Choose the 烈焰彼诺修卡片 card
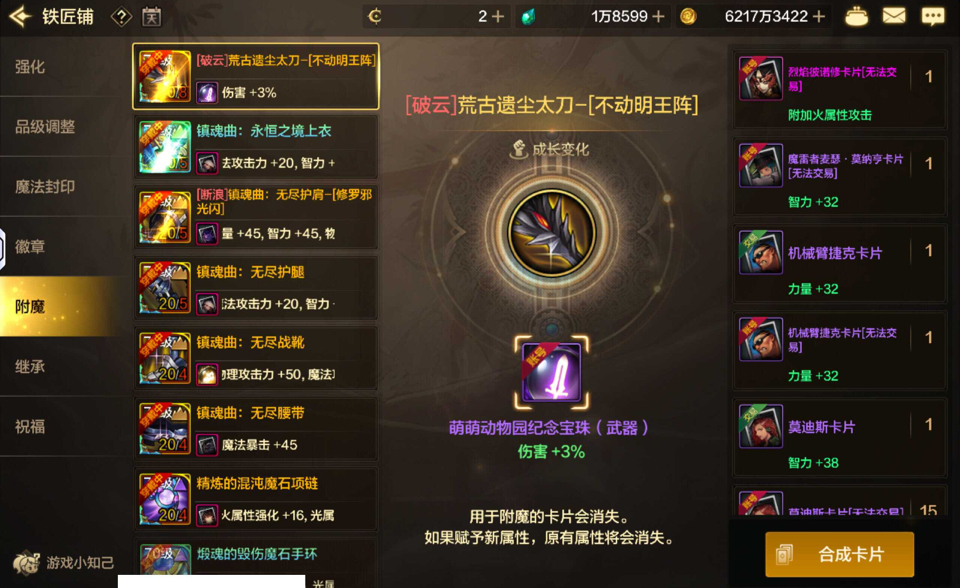 pyautogui.click(x=839, y=89)
